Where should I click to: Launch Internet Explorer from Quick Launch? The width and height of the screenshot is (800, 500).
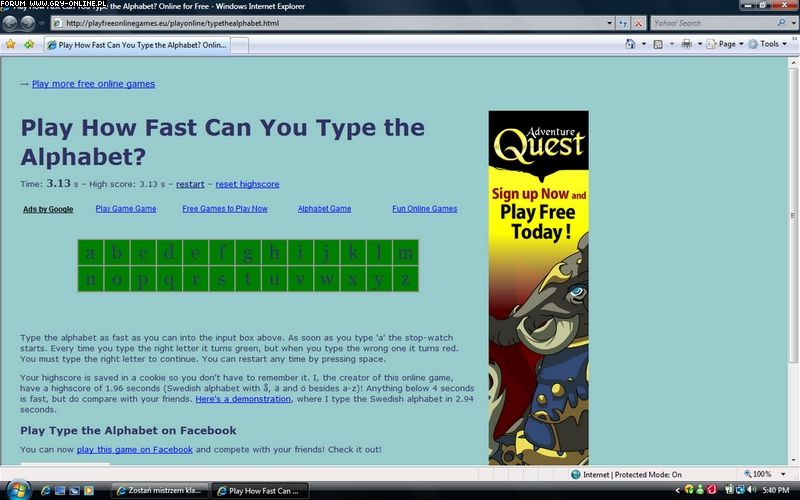point(46,491)
